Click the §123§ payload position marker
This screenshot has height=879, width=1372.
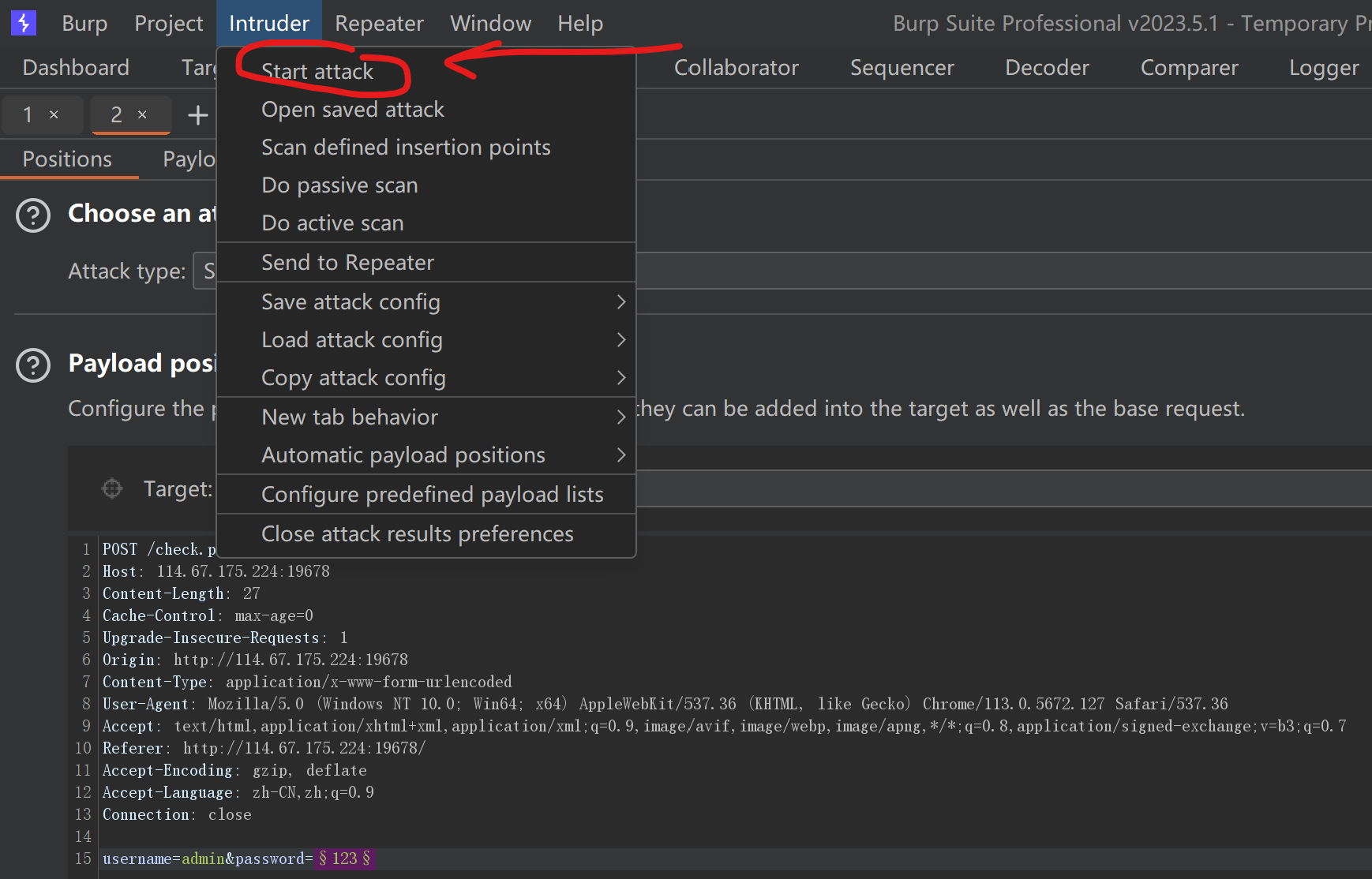pos(344,858)
